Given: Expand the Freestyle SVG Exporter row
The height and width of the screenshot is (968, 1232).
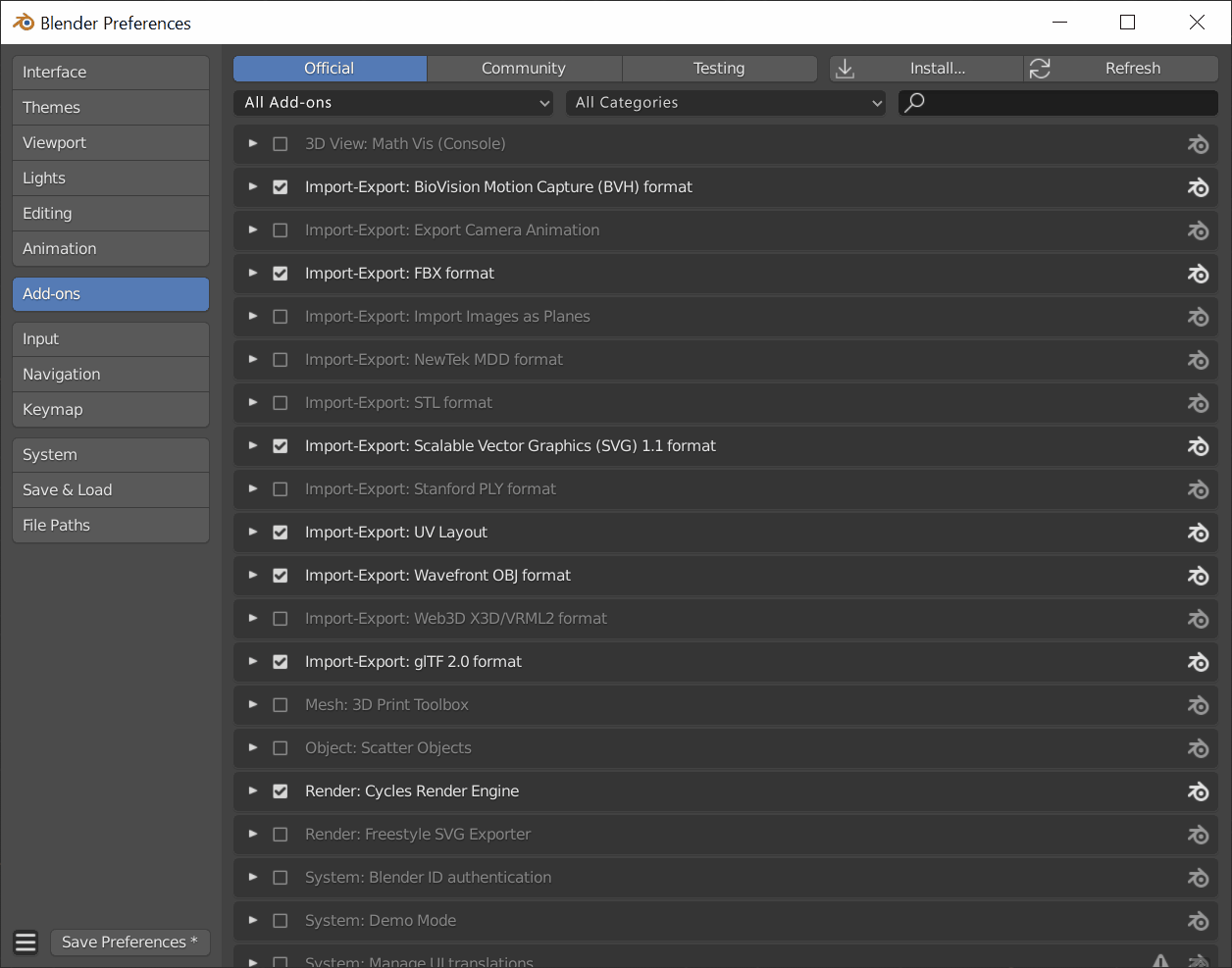Looking at the screenshot, I should click(253, 834).
